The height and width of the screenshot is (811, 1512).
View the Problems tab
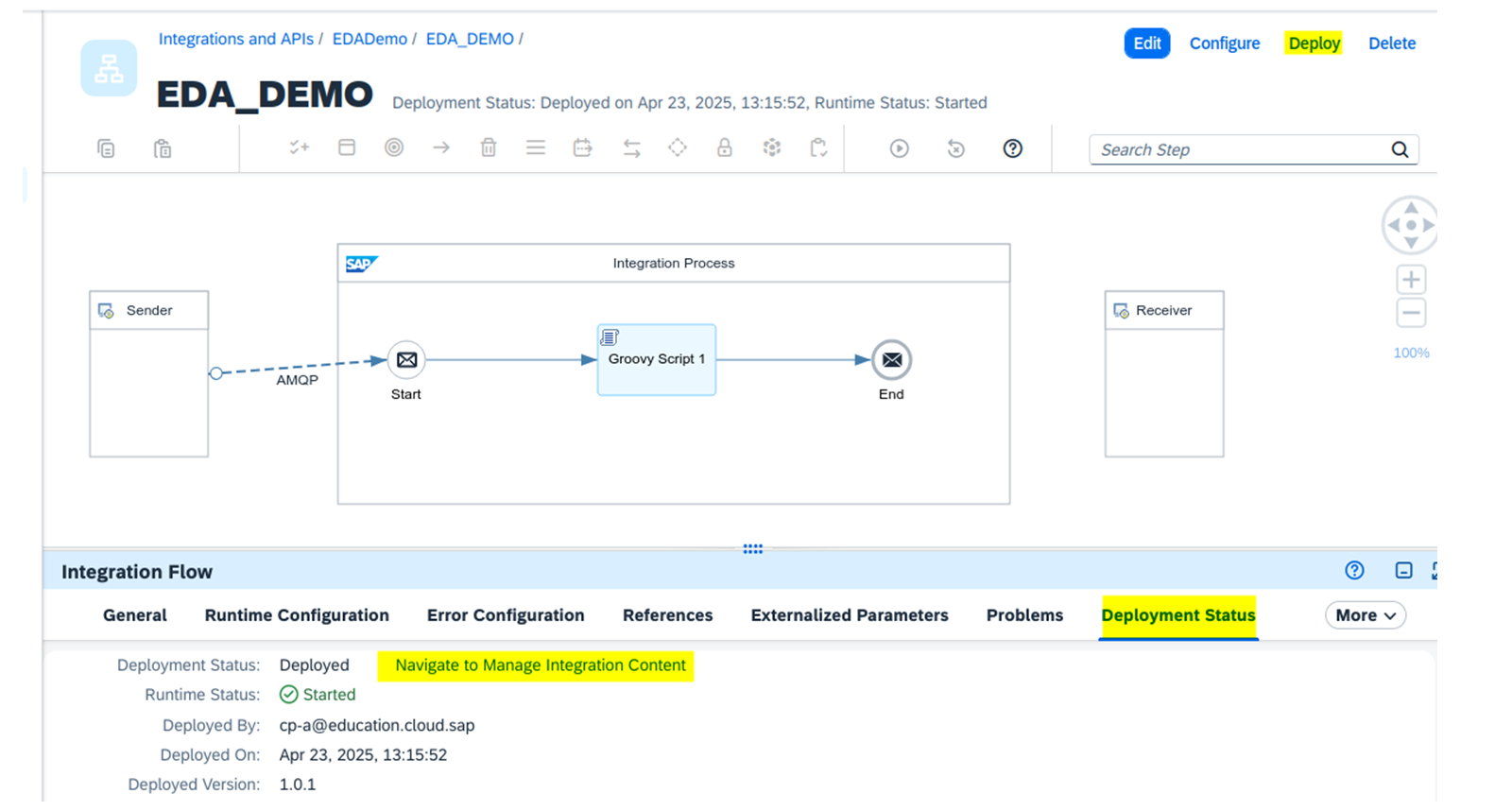1024,615
